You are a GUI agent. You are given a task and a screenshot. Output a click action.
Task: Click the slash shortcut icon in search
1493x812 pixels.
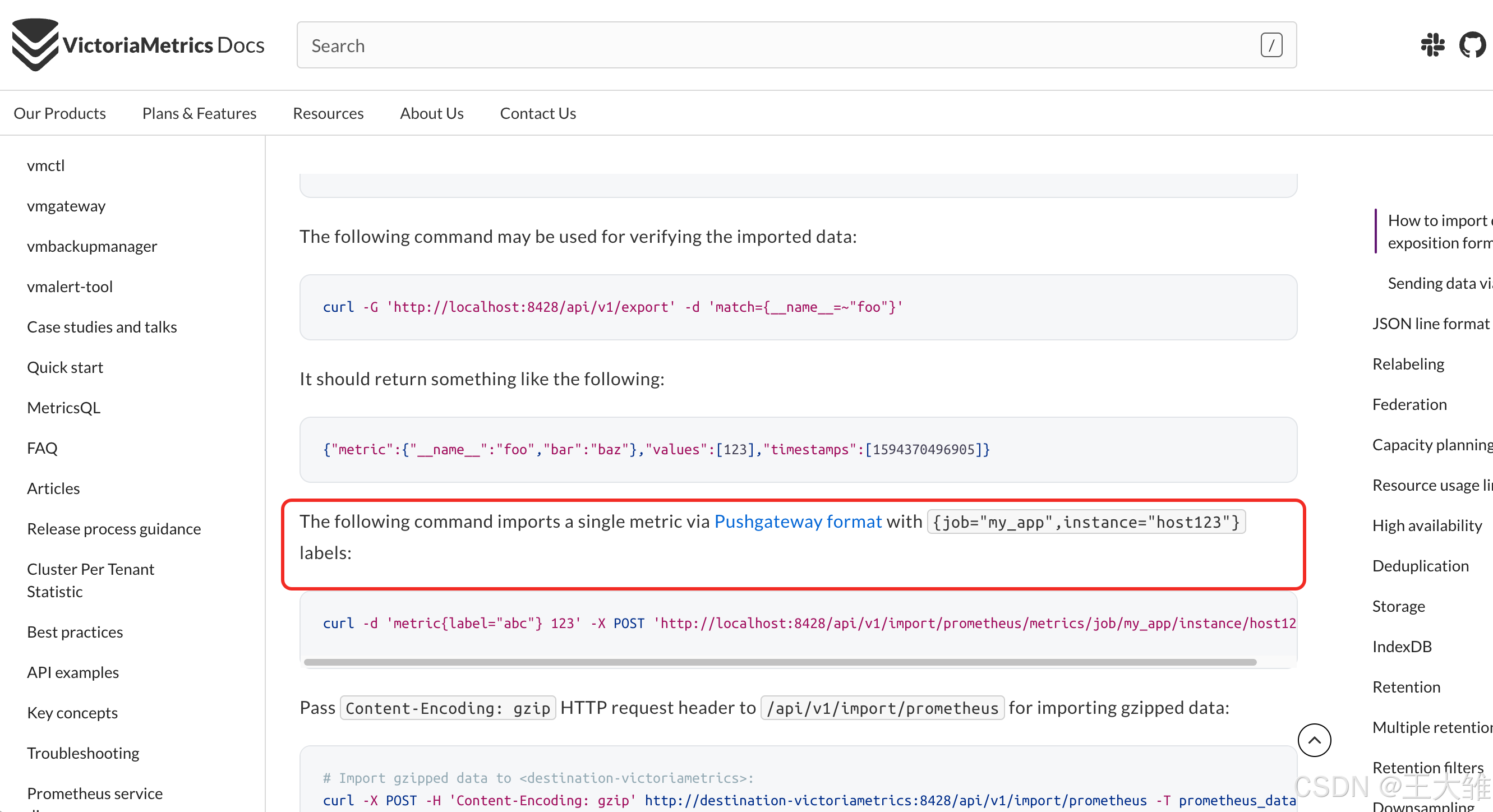pyautogui.click(x=1271, y=45)
